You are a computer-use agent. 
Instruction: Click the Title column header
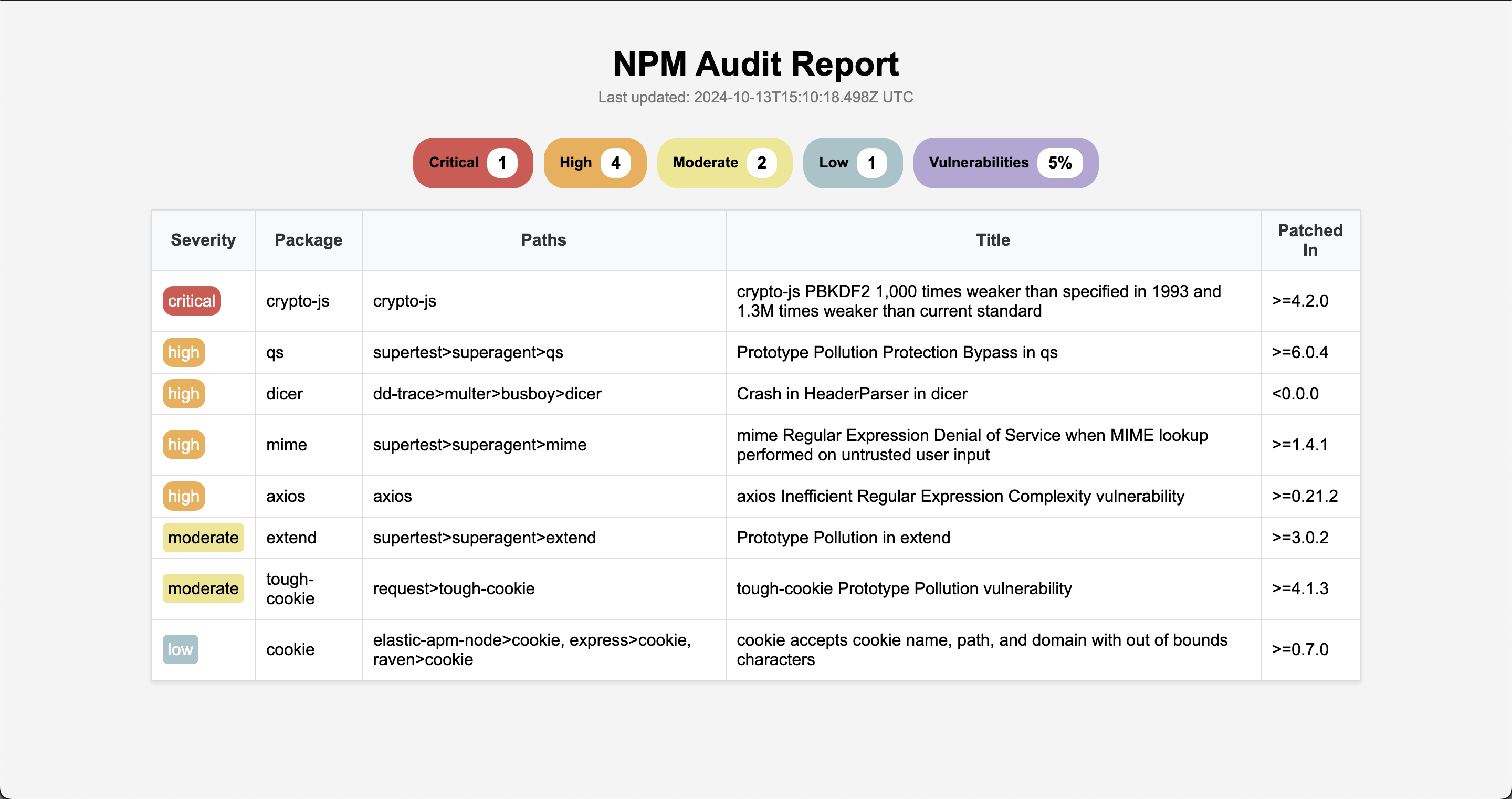993,240
